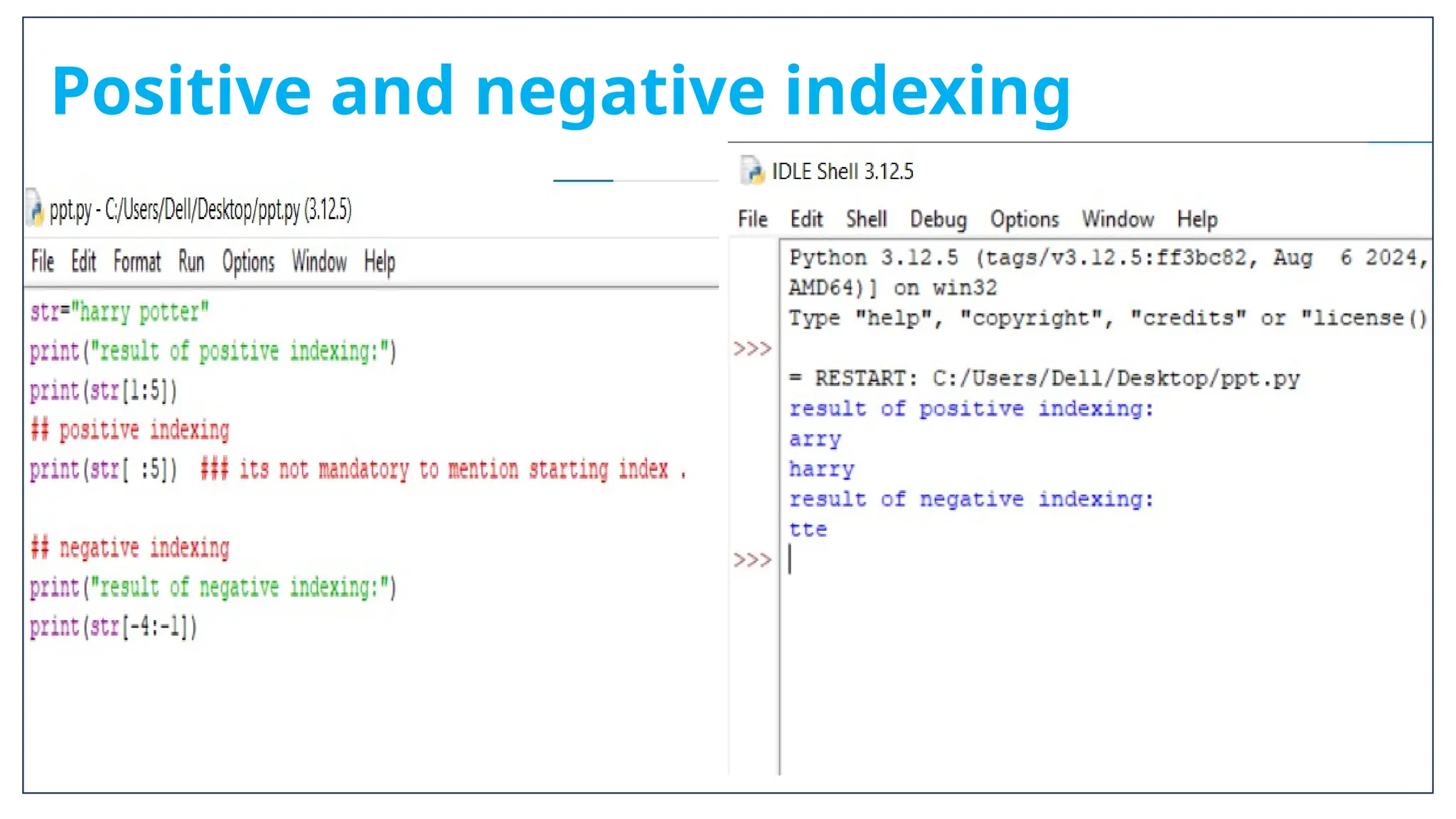Screen dimensions: 1456x819
Task: Click shell output 'harry'
Action: coord(821,469)
